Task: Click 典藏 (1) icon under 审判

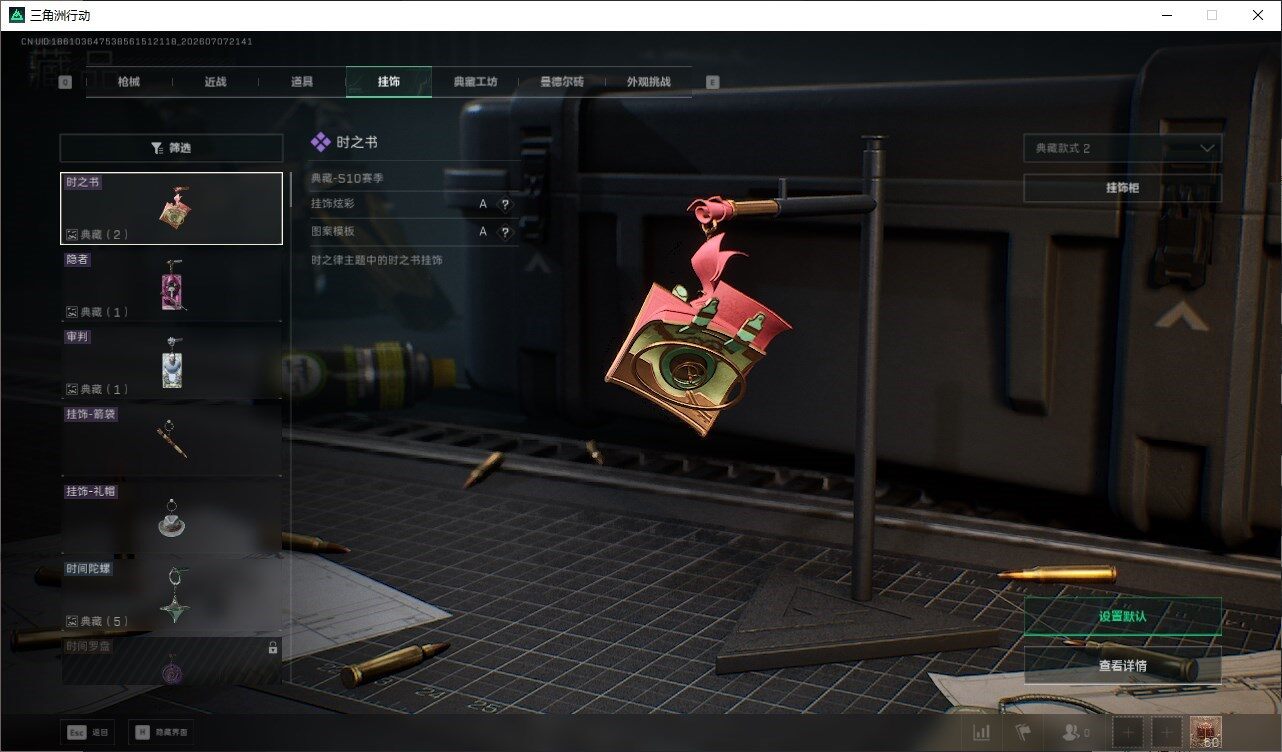Action: click(72, 389)
